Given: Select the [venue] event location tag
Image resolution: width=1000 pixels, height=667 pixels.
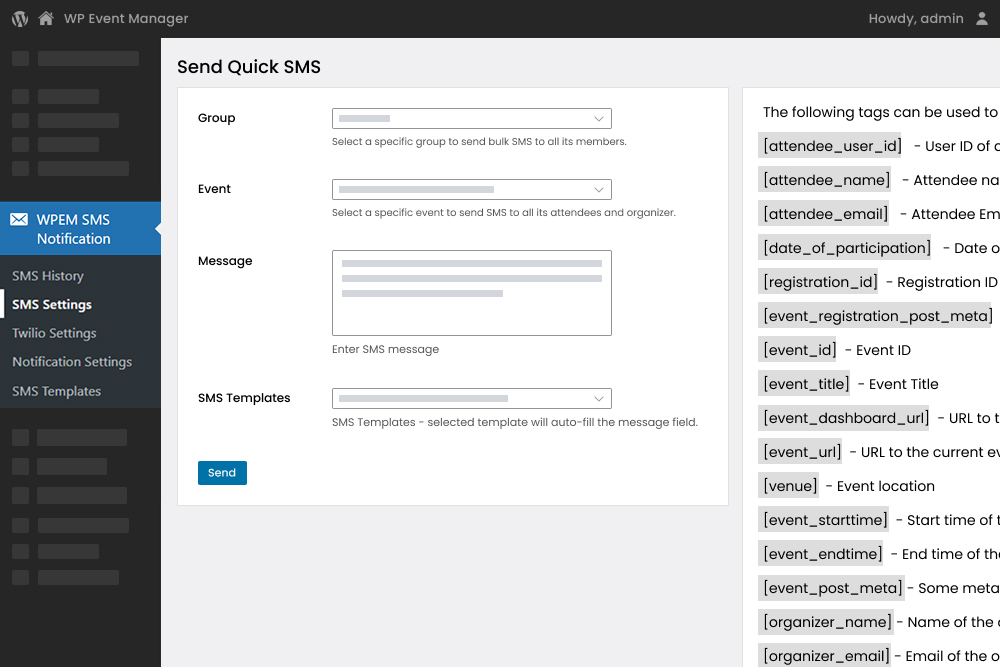Looking at the screenshot, I should (789, 485).
